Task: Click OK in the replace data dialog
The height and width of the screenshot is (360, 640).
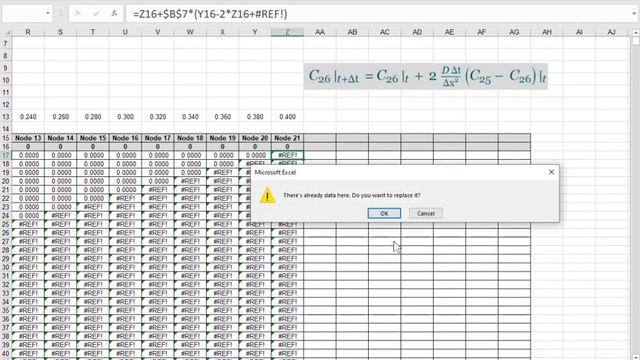Action: tap(384, 213)
